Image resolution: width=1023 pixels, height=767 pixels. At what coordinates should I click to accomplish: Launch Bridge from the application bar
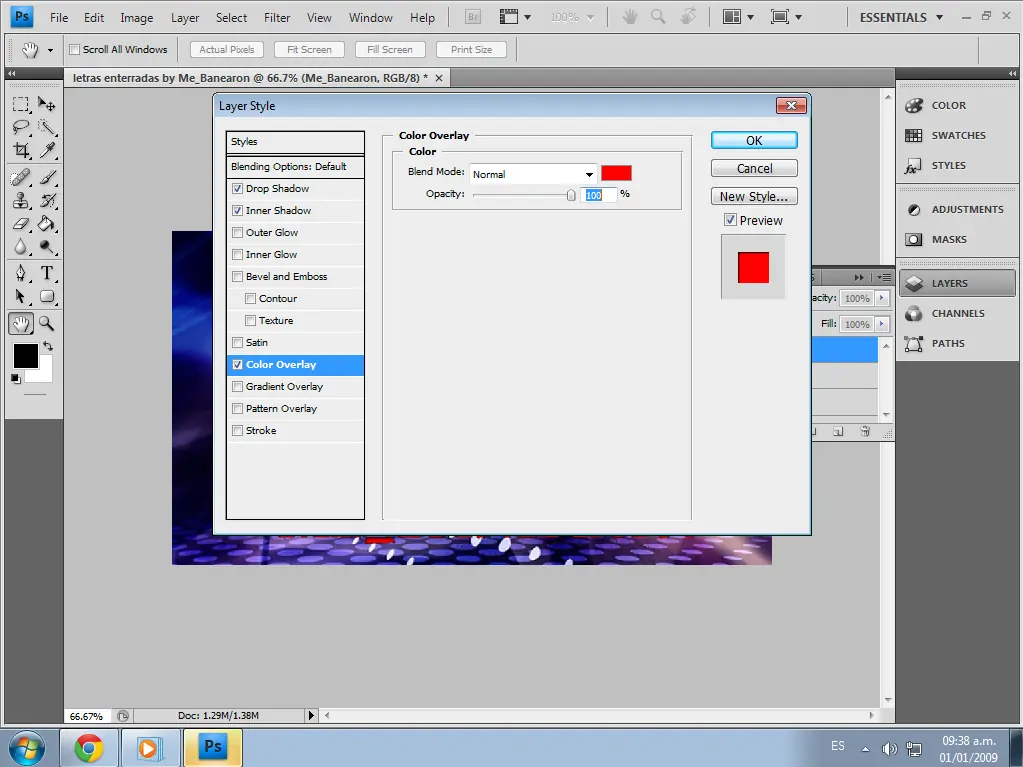(x=473, y=17)
